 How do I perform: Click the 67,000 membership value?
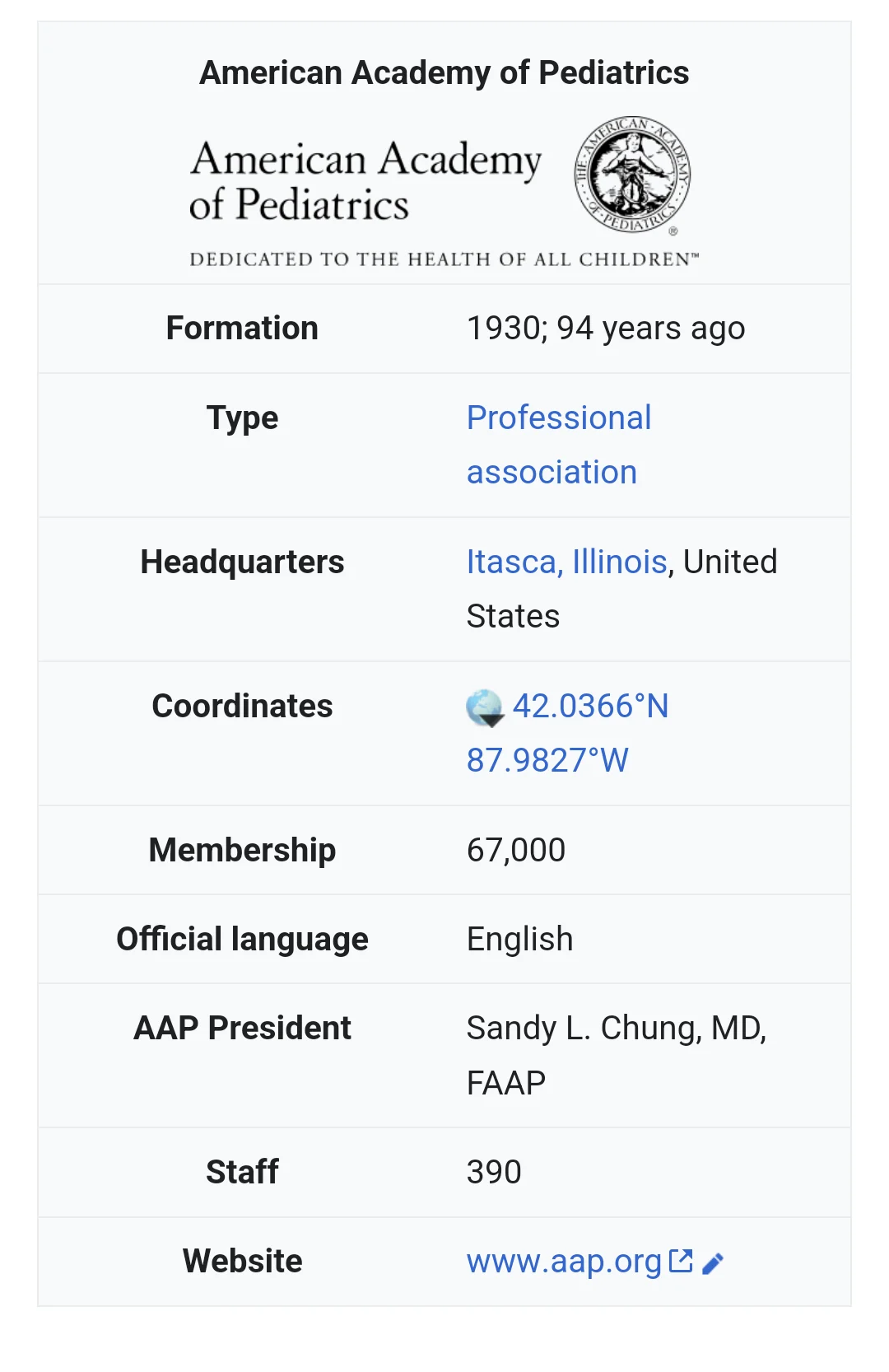point(516,850)
